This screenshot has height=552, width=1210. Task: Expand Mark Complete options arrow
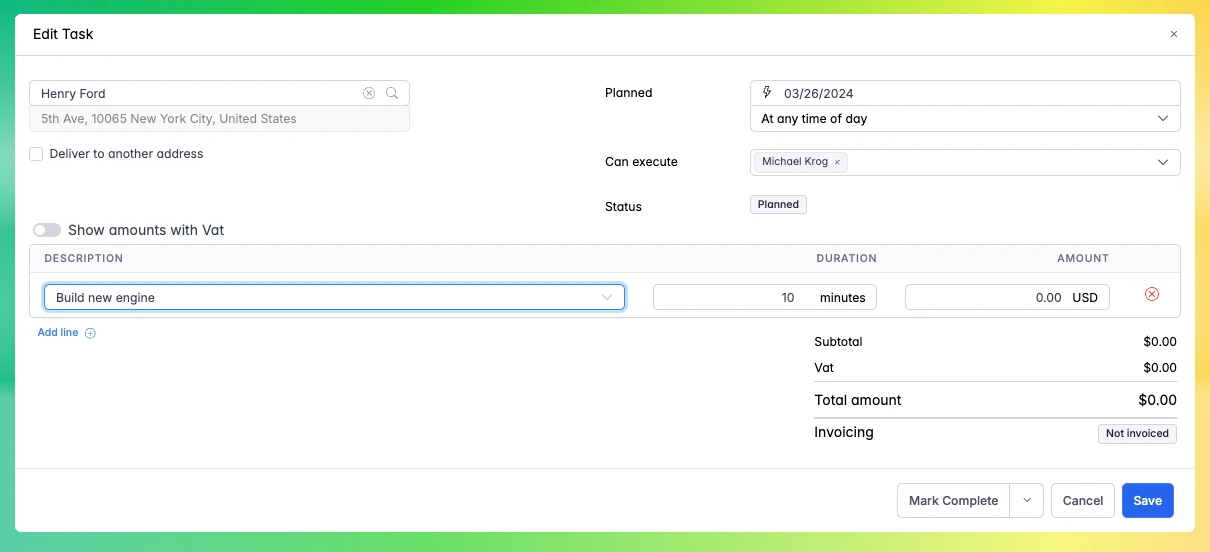pos(1027,501)
